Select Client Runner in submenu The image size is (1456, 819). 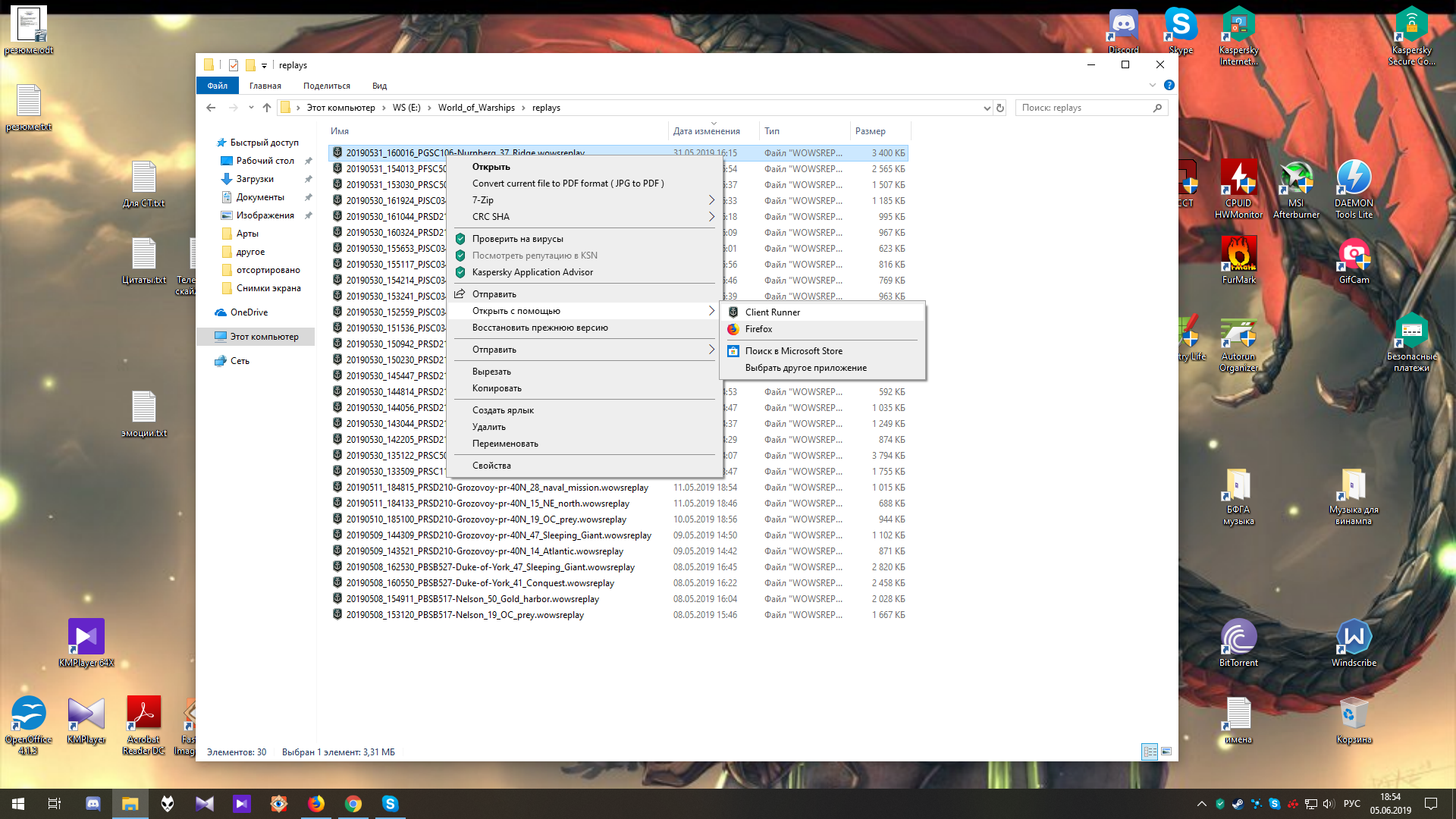click(822, 312)
